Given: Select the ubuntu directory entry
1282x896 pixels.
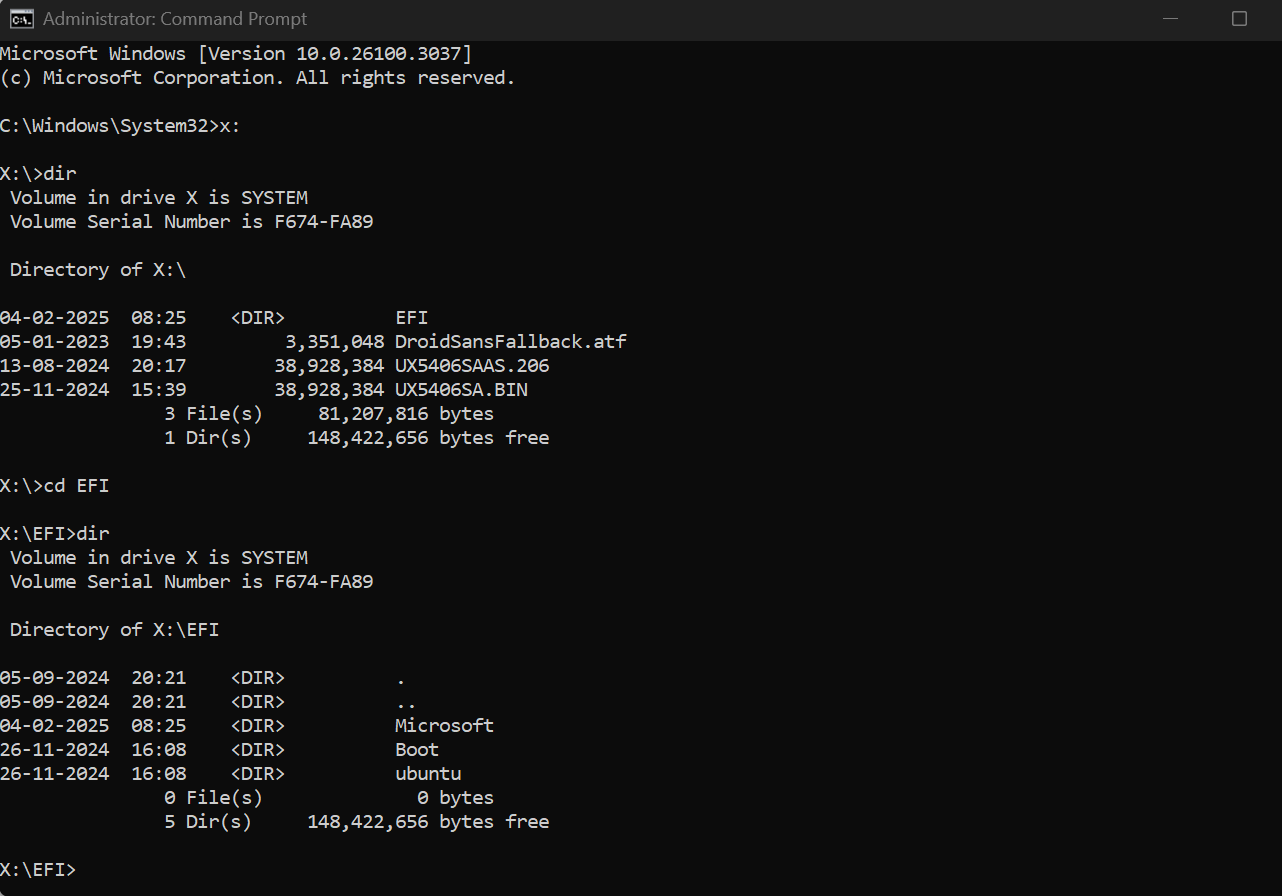Looking at the screenshot, I should (x=428, y=773).
